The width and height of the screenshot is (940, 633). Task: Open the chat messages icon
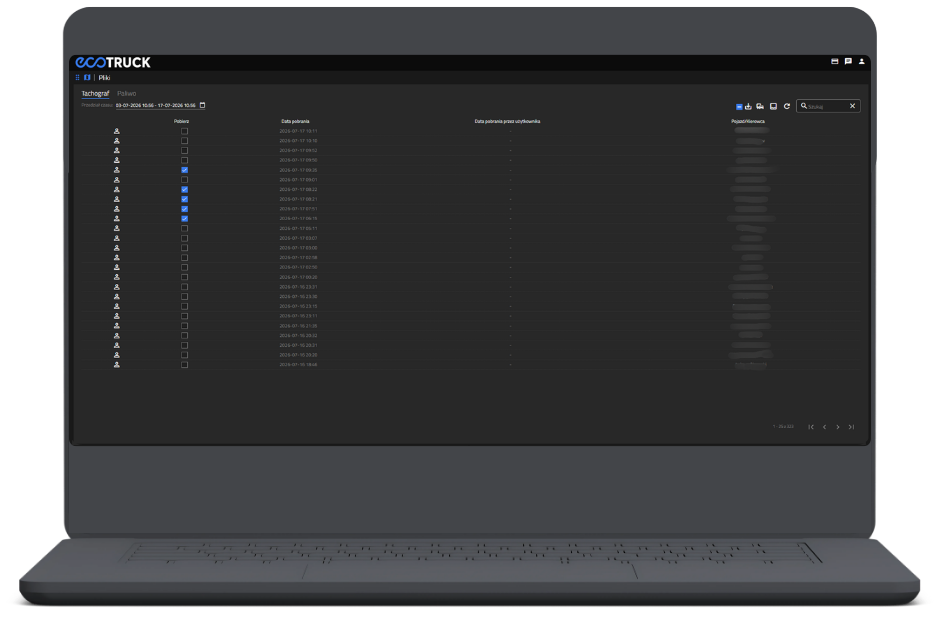point(848,61)
